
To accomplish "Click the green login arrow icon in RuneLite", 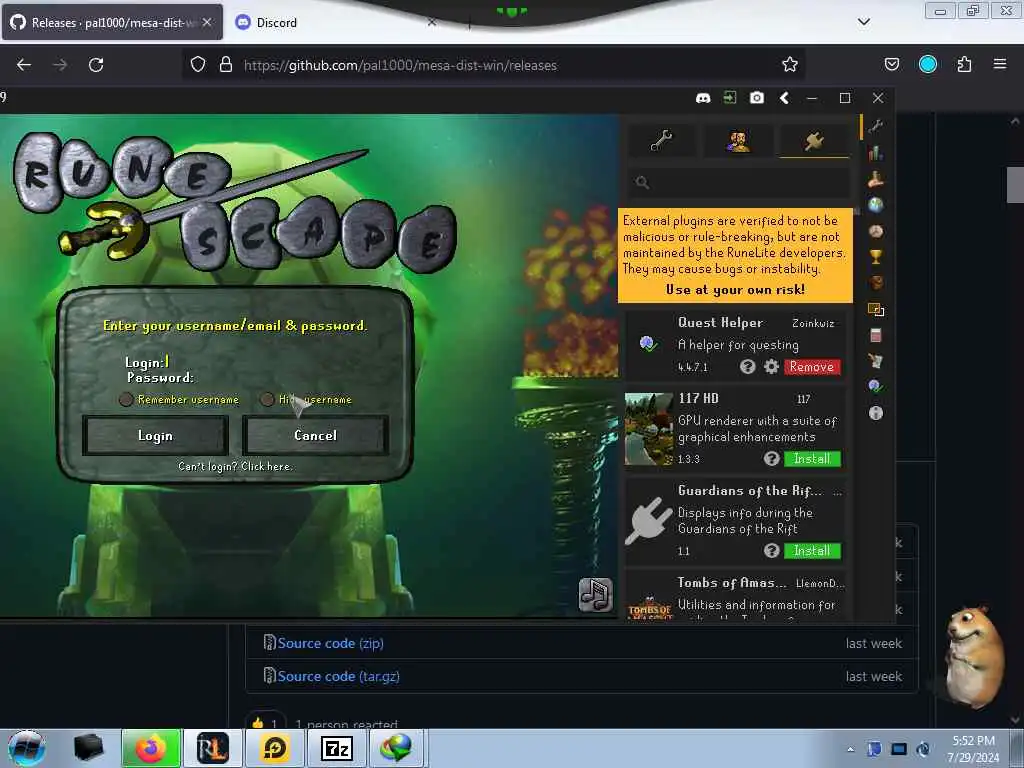I will pyautogui.click(x=729, y=97).
